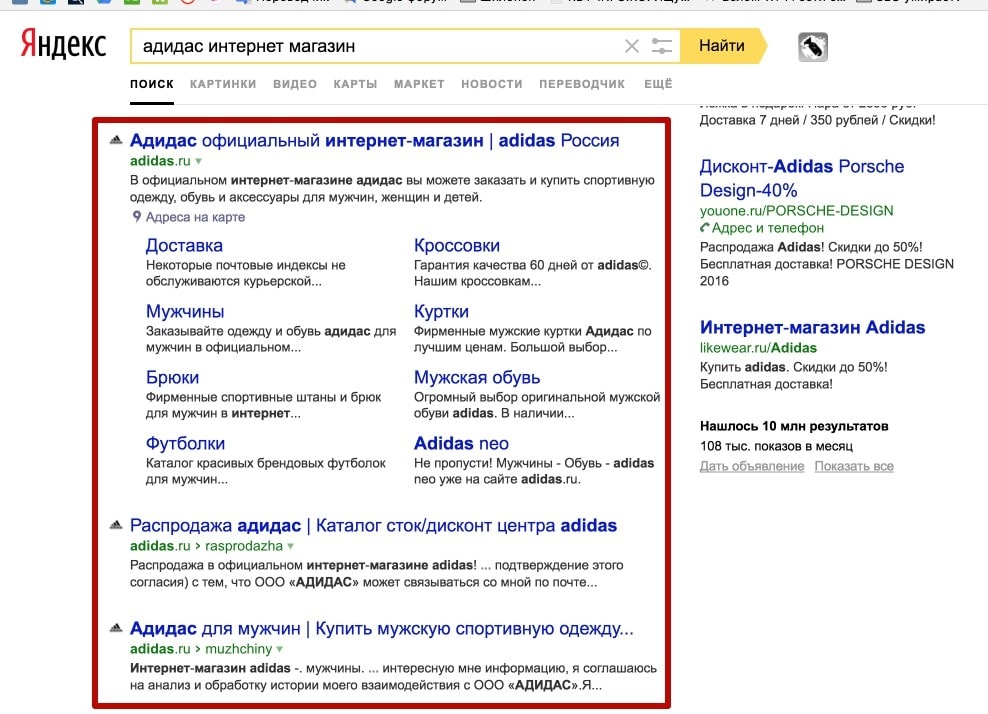Expand green arrow next to adidas.ru
988x714 pixels.
pos(198,161)
